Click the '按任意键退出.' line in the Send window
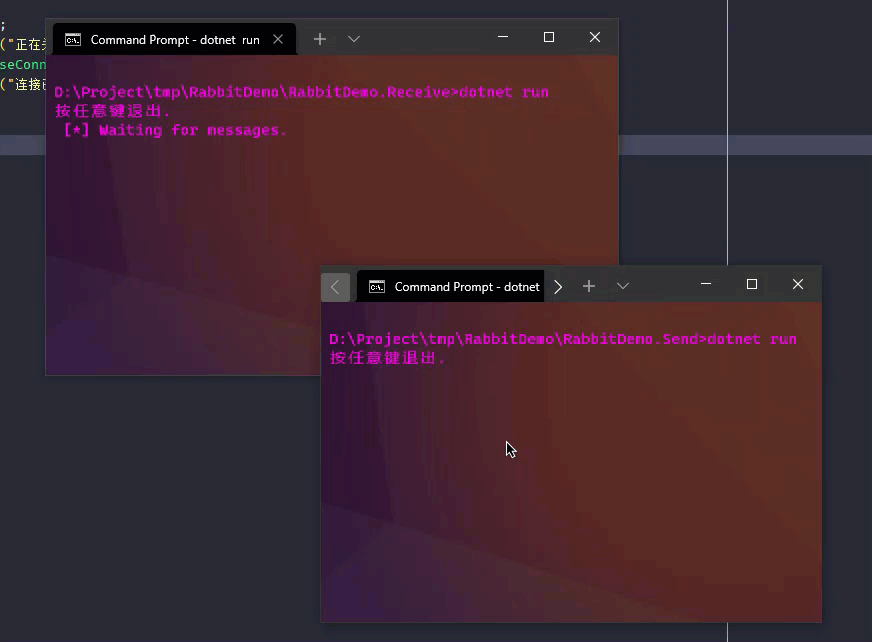 click(387, 358)
